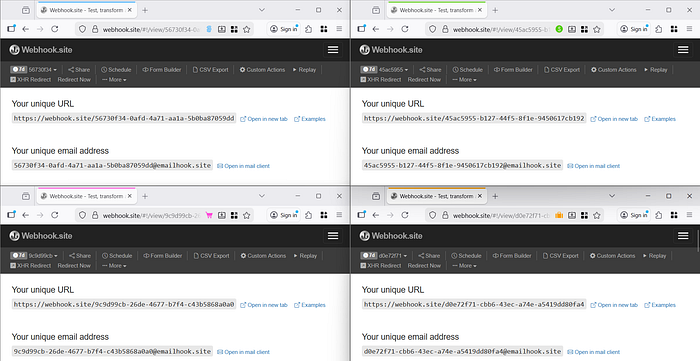Open Custom Actions in the 56730f34 toolbar
The width and height of the screenshot is (700, 361).
pyautogui.click(x=262, y=70)
